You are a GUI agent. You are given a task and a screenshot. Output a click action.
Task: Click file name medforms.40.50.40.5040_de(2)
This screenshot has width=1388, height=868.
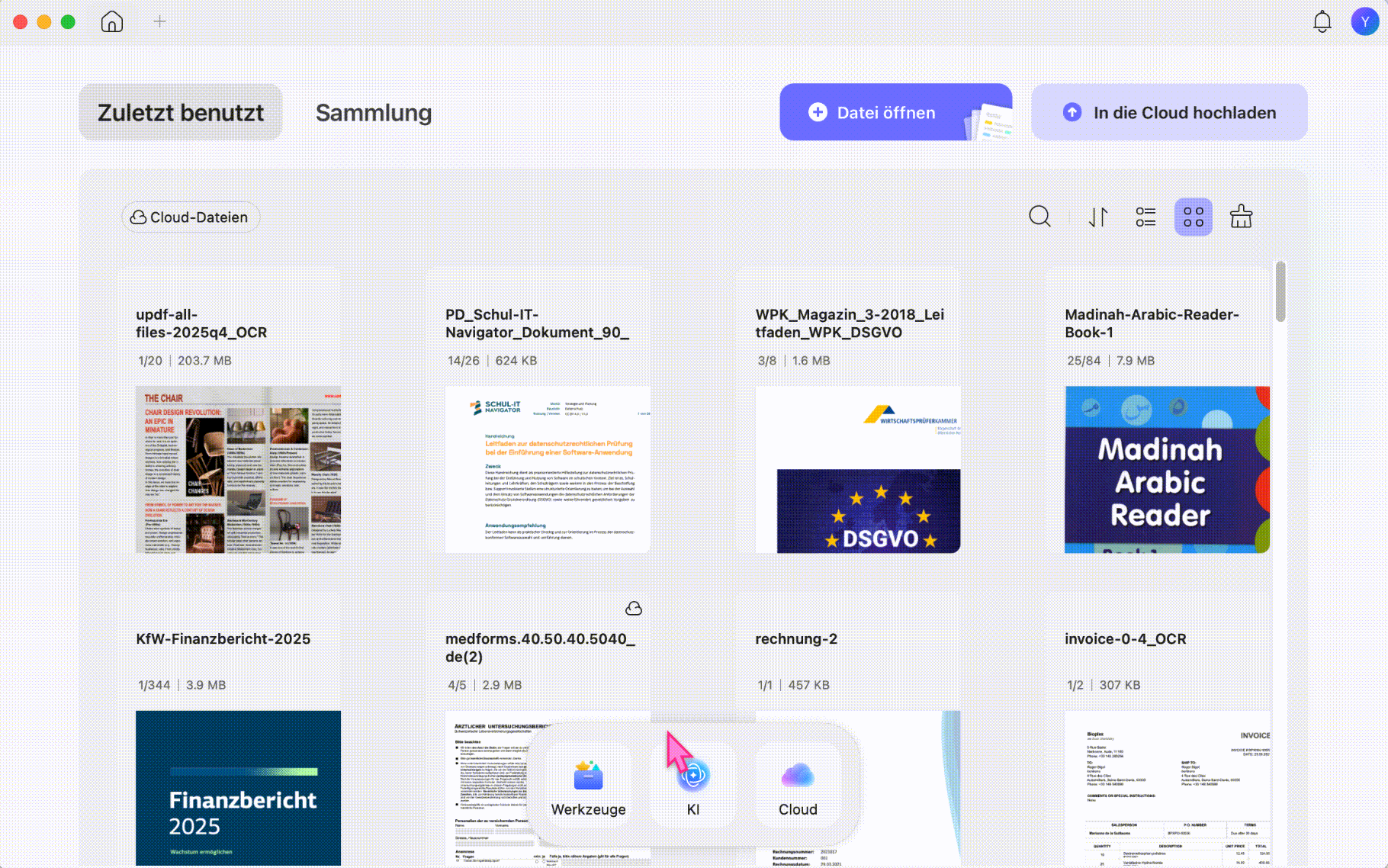540,648
